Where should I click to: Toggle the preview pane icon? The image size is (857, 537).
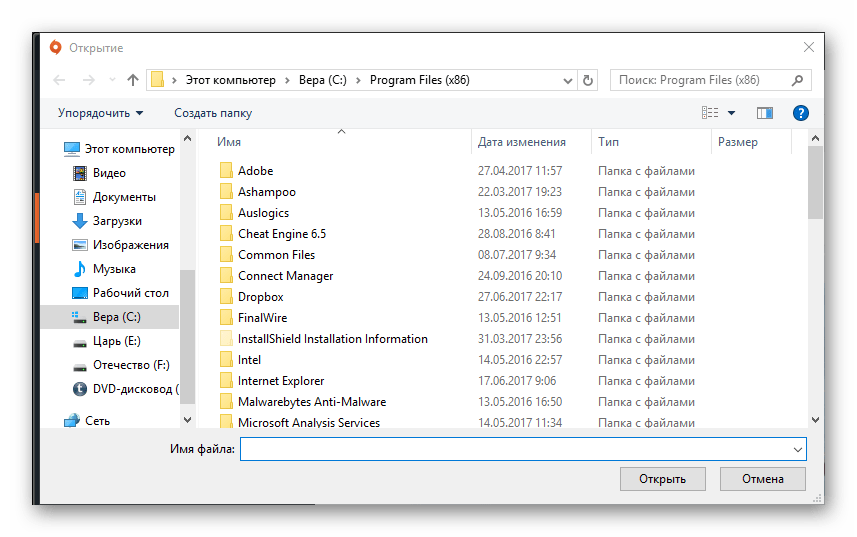(765, 113)
